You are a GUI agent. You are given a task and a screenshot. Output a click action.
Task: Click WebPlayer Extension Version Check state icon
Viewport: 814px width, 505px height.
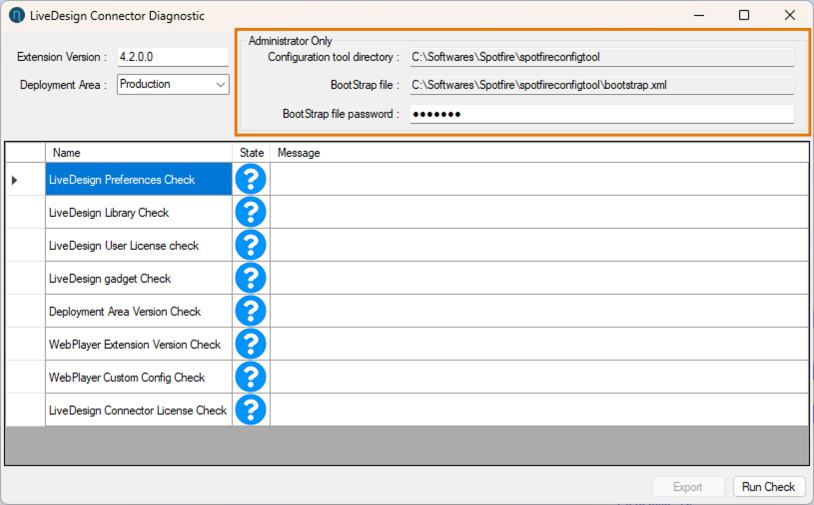251,344
